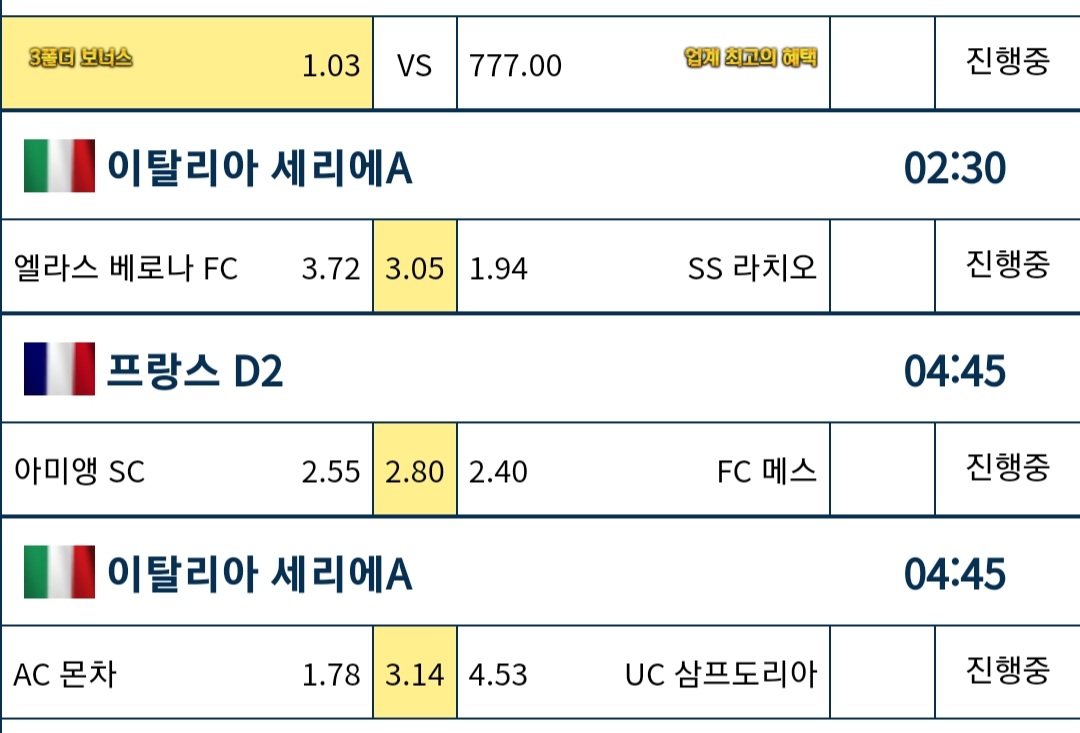1080x733 pixels.
Task: Open the 이탈리아 세리에A 04:45 league header
Action: pos(541,572)
